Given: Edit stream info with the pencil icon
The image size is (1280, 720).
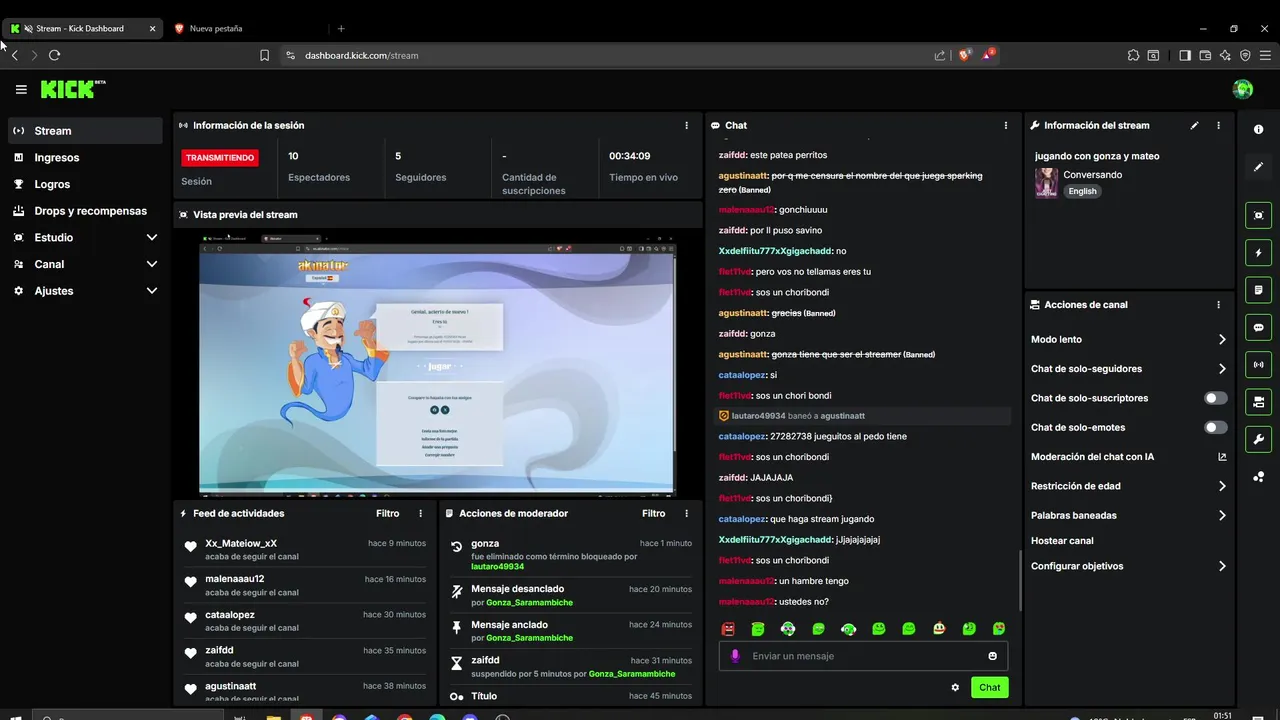Looking at the screenshot, I should (1194, 126).
